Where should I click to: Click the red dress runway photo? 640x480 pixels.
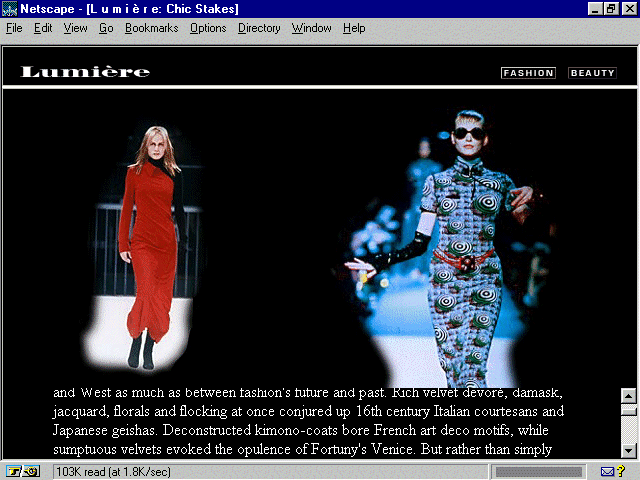pyautogui.click(x=147, y=245)
